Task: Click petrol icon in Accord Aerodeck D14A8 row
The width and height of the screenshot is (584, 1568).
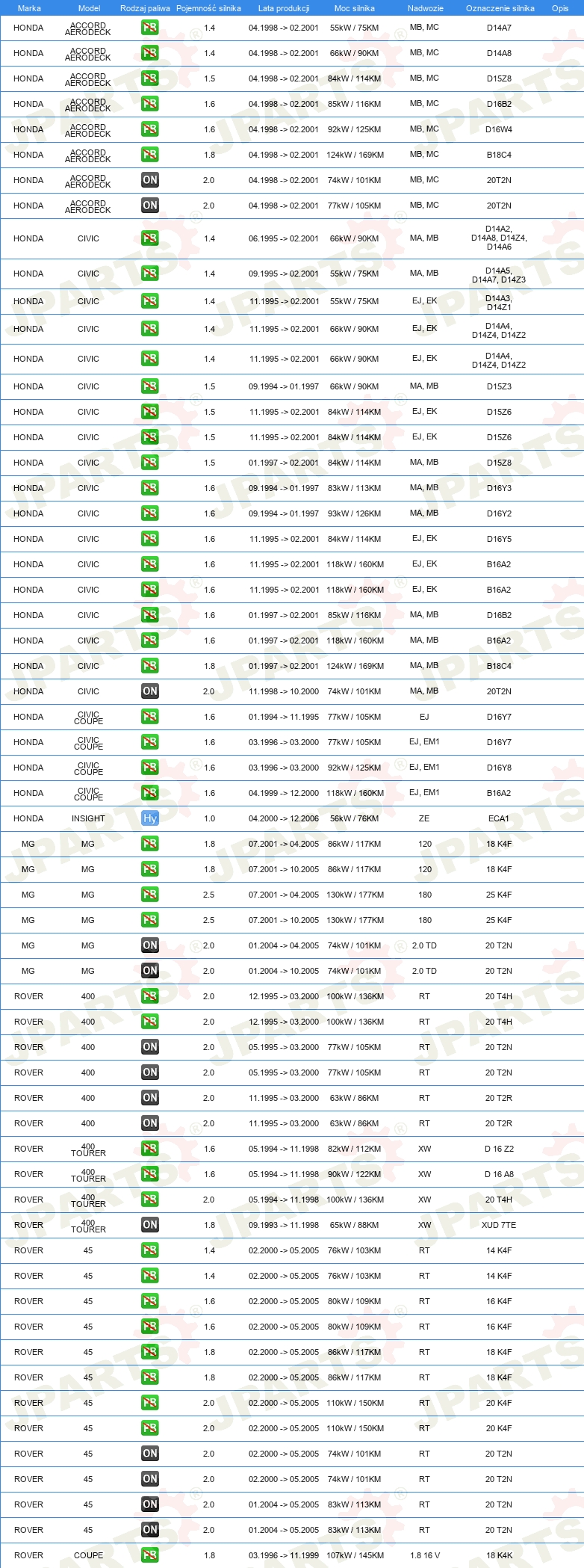Action: [x=150, y=53]
